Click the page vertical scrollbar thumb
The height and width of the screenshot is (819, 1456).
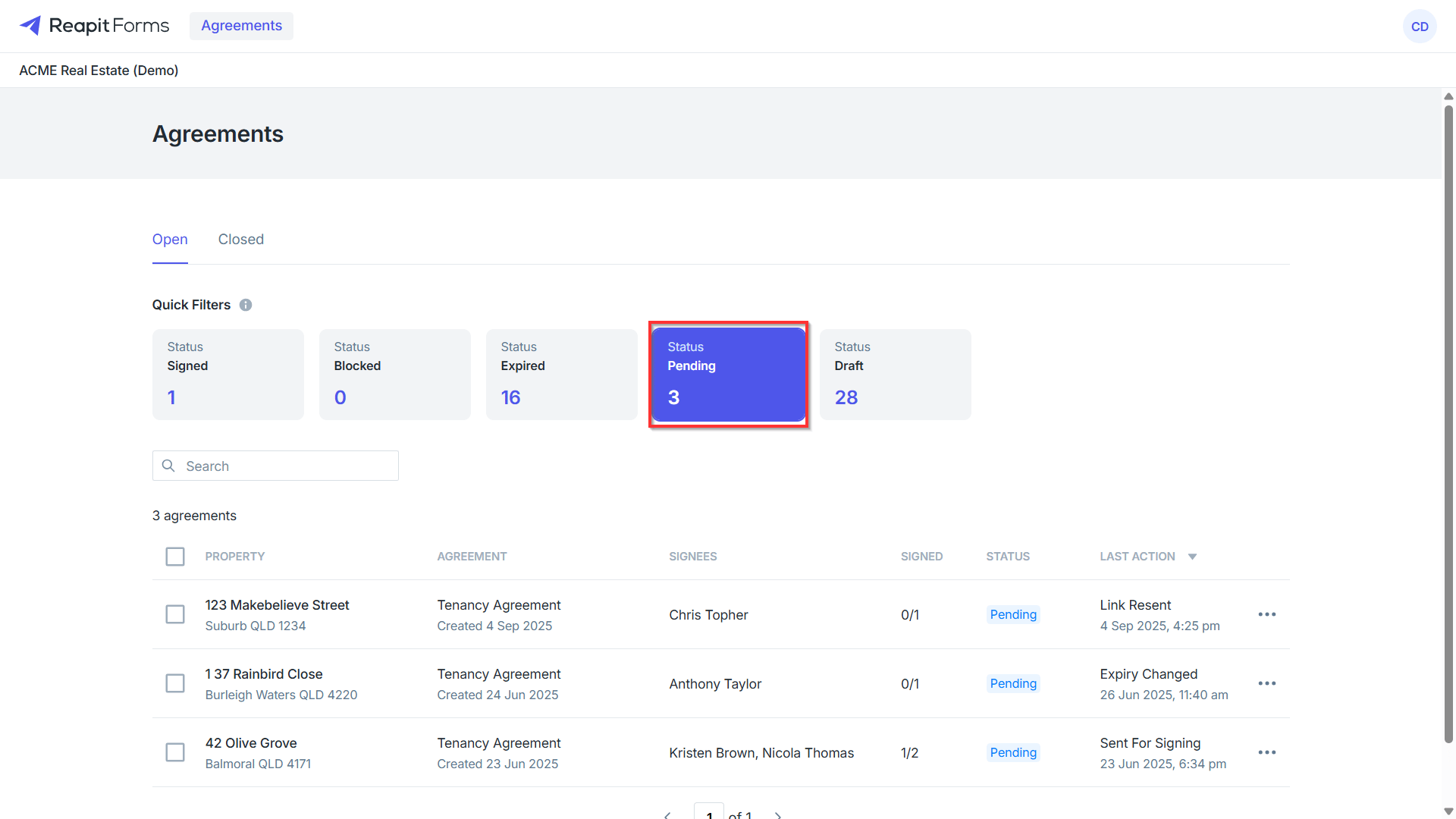(x=1448, y=425)
